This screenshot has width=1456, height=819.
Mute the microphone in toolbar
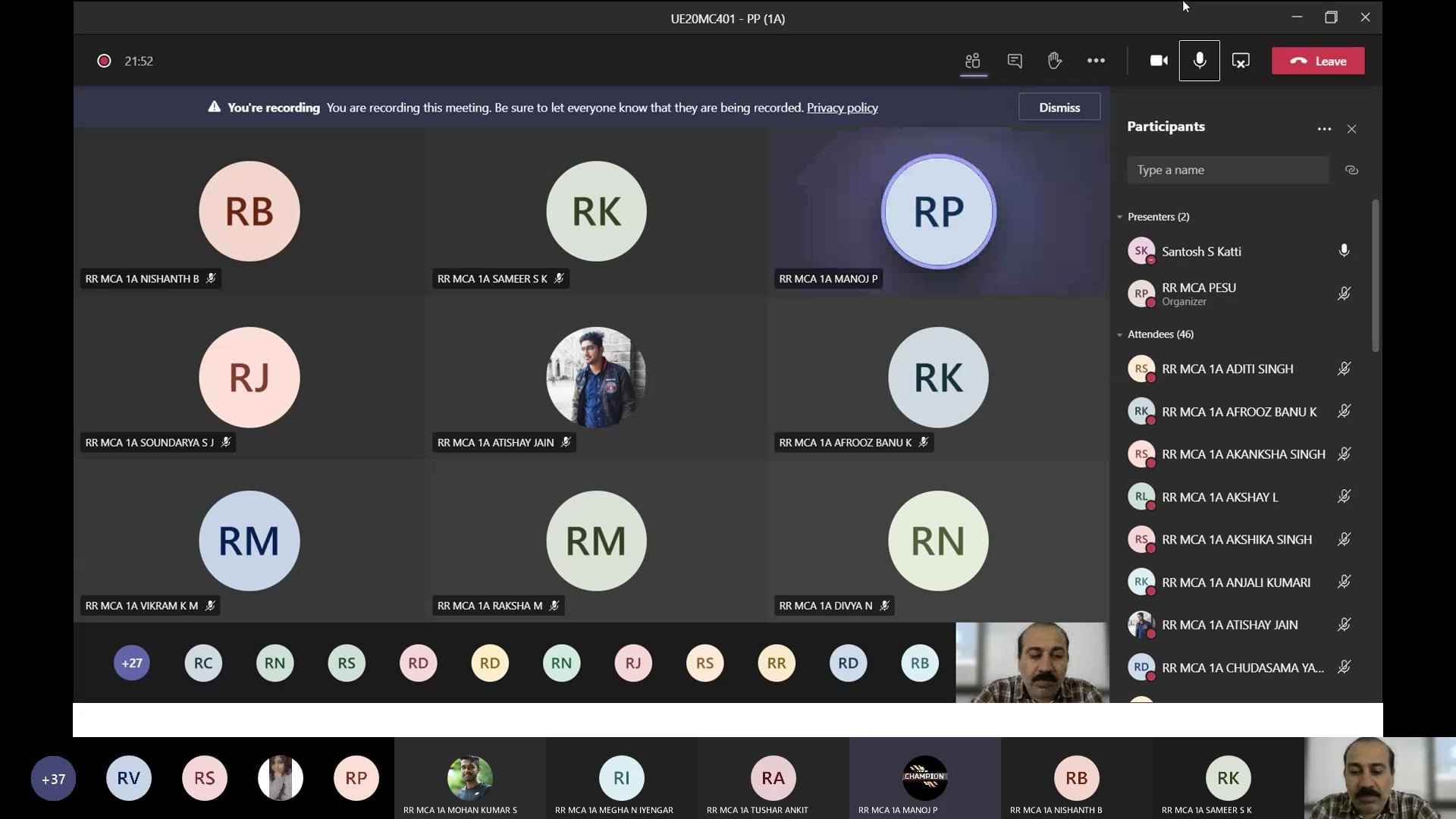click(x=1200, y=61)
